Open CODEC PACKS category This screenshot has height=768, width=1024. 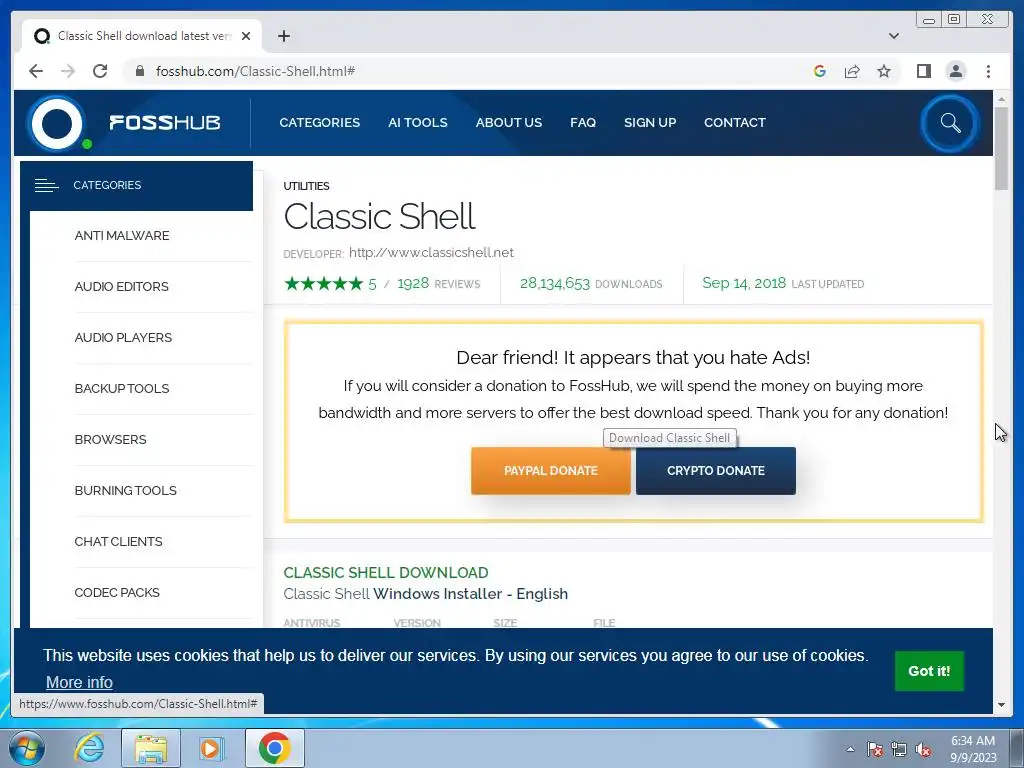tap(117, 592)
